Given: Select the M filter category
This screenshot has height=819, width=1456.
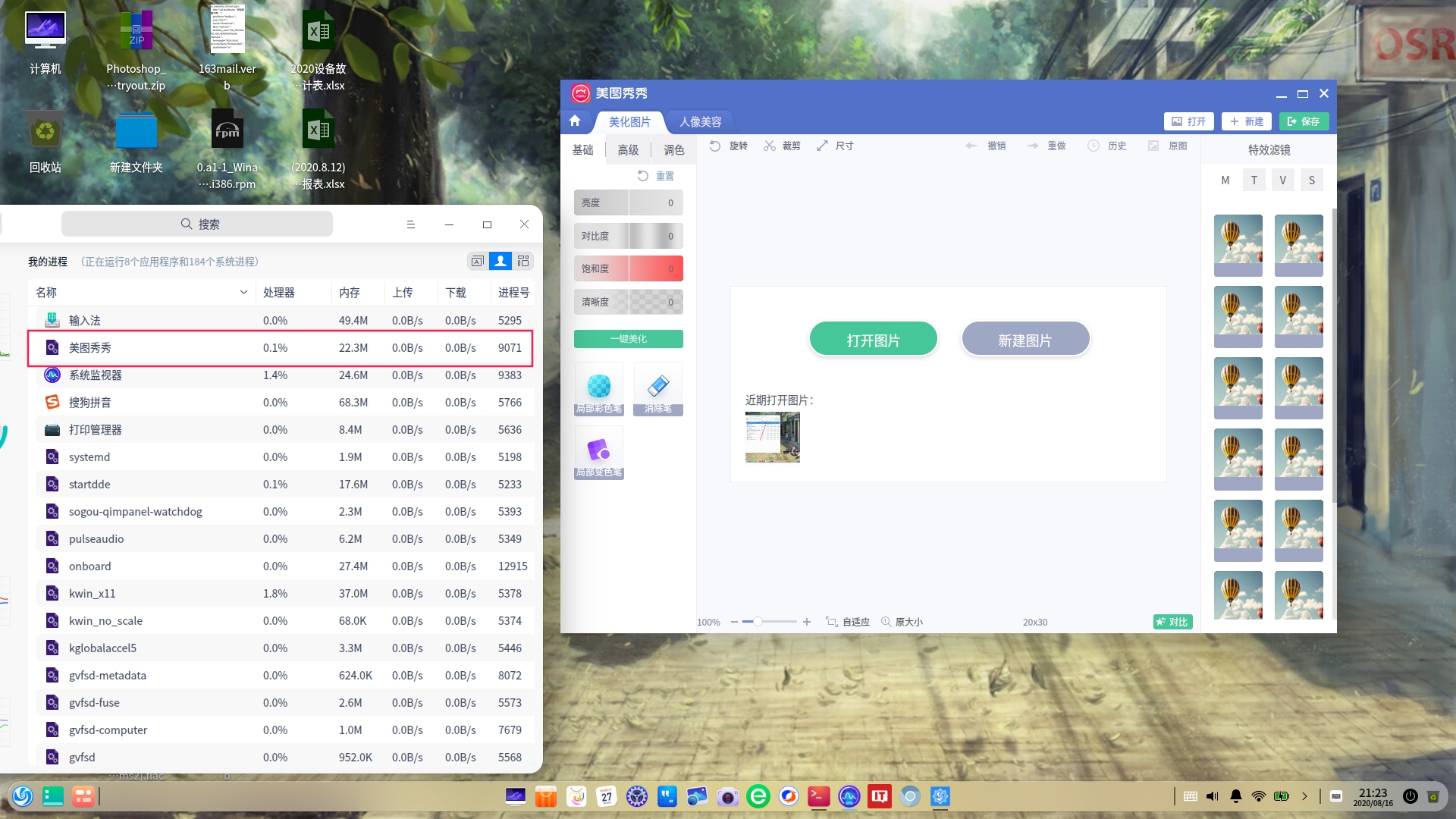Looking at the screenshot, I should tap(1225, 180).
